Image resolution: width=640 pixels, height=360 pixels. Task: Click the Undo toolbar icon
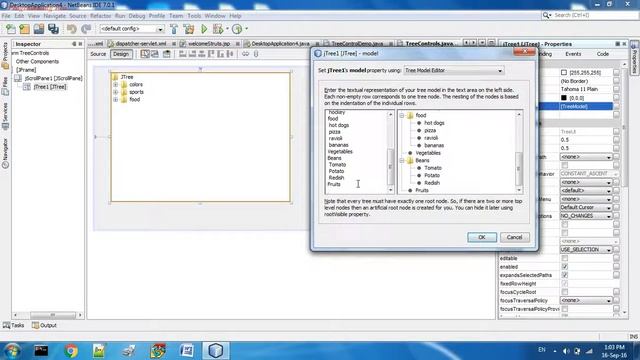pos(72,29)
